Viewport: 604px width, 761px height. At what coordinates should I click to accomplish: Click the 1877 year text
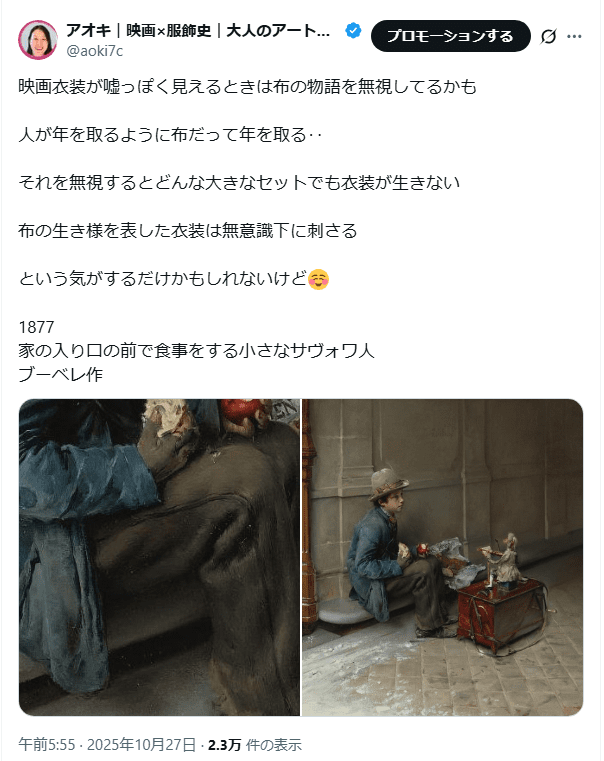pyautogui.click(x=36, y=327)
